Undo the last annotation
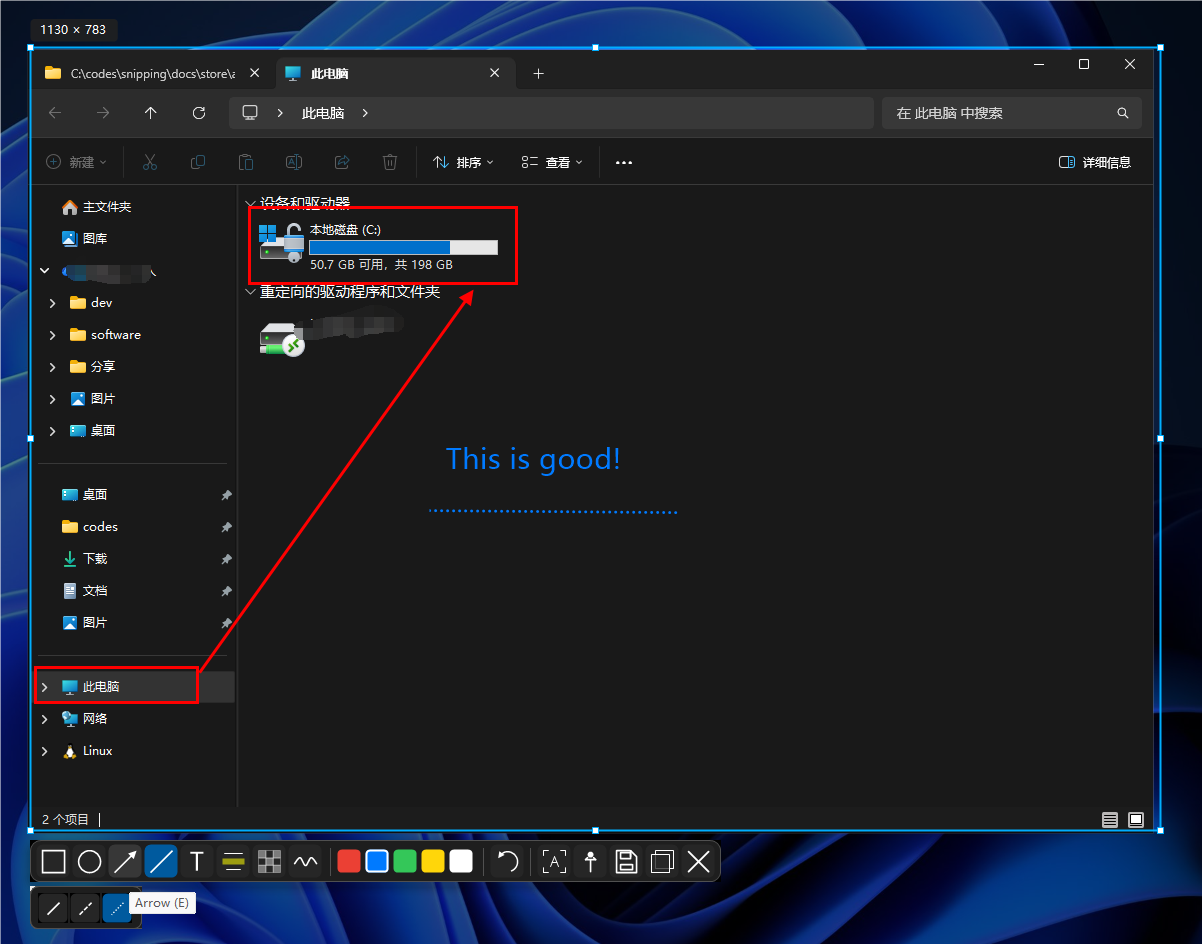The height and width of the screenshot is (944, 1202). coord(508,861)
